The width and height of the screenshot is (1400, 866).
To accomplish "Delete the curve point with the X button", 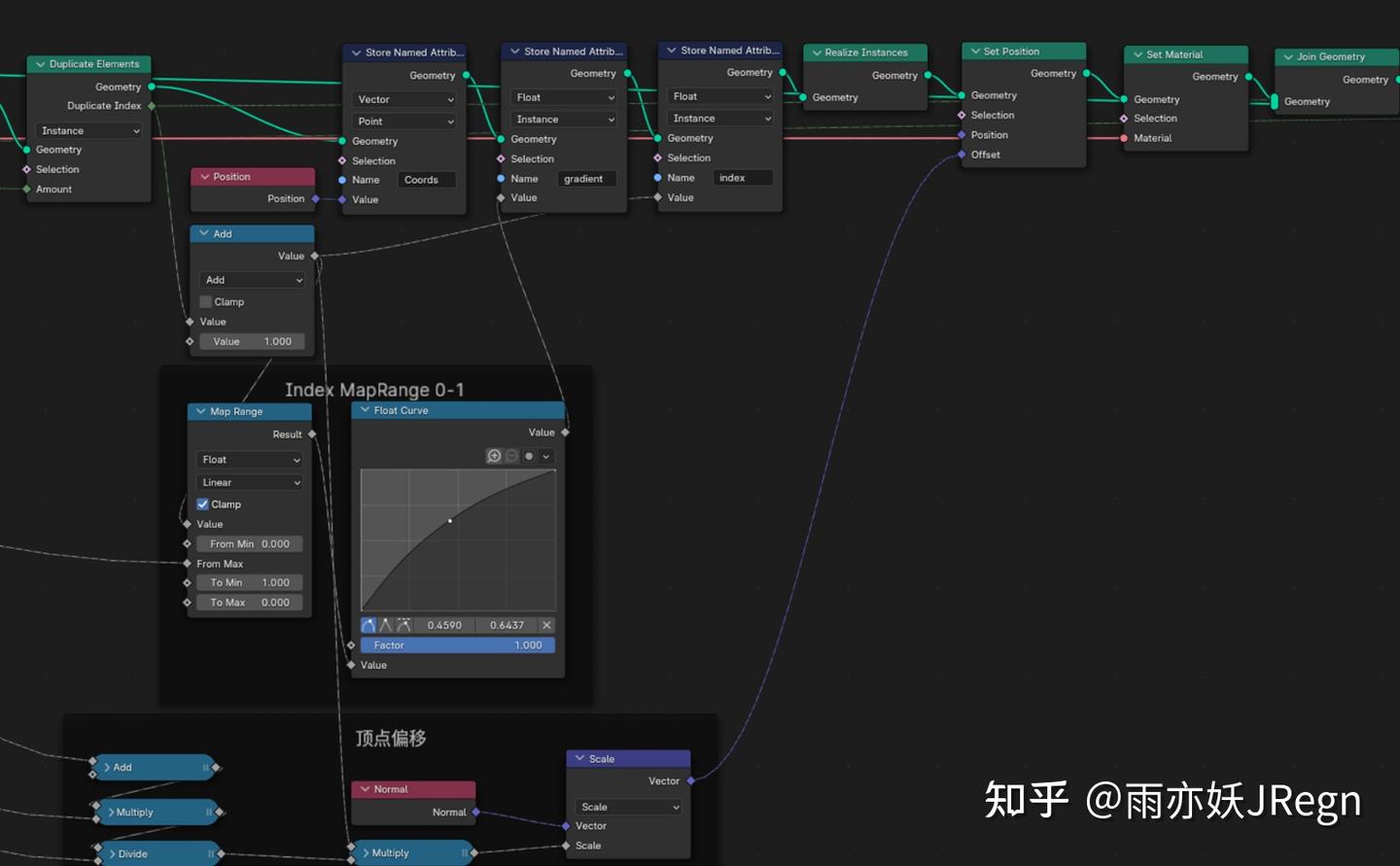I will click(x=546, y=625).
